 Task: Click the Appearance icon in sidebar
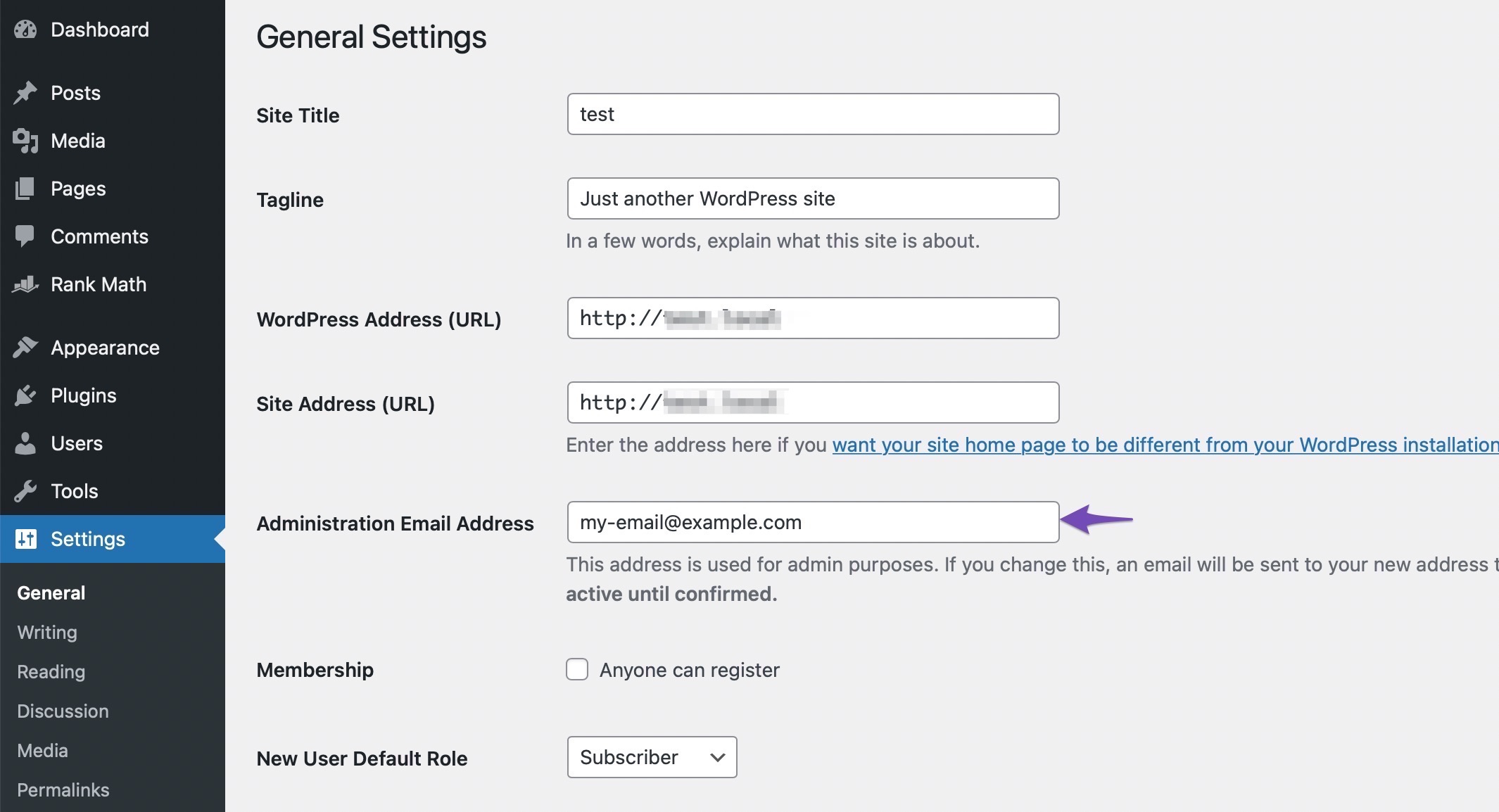click(x=27, y=347)
